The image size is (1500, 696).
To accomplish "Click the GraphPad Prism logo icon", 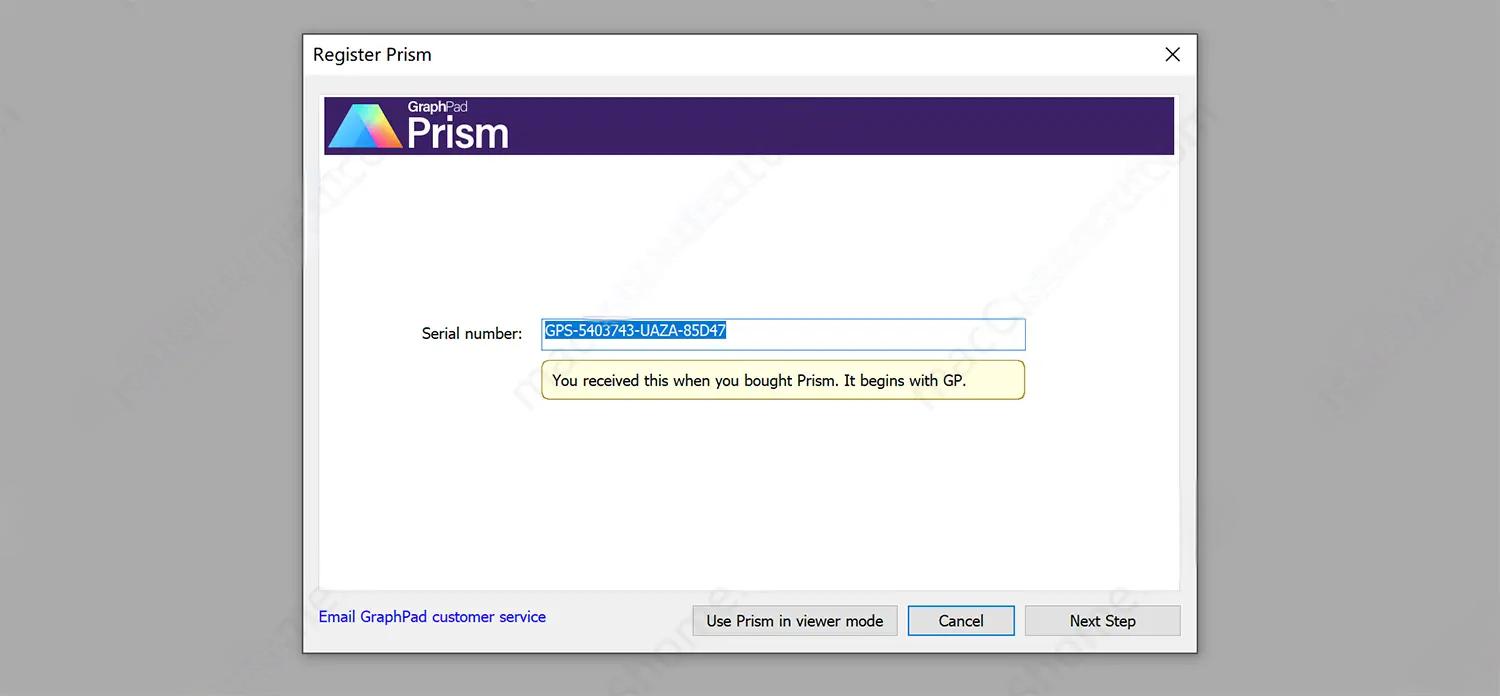I will (x=366, y=126).
